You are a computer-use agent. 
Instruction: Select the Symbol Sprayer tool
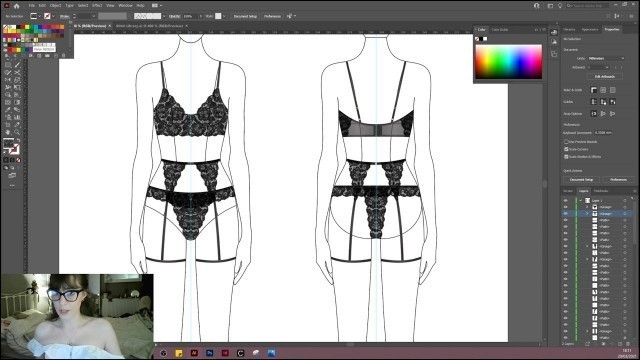coord(8,118)
